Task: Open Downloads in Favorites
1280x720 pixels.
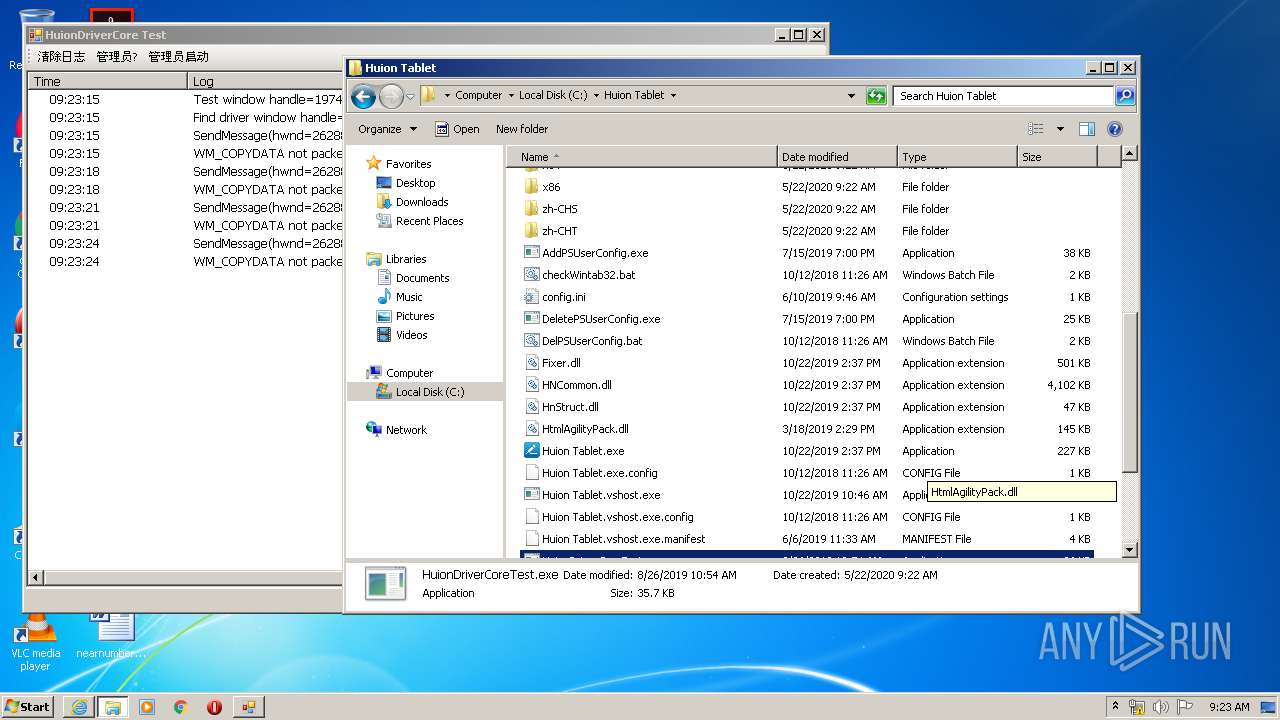Action: pyautogui.click(x=421, y=202)
